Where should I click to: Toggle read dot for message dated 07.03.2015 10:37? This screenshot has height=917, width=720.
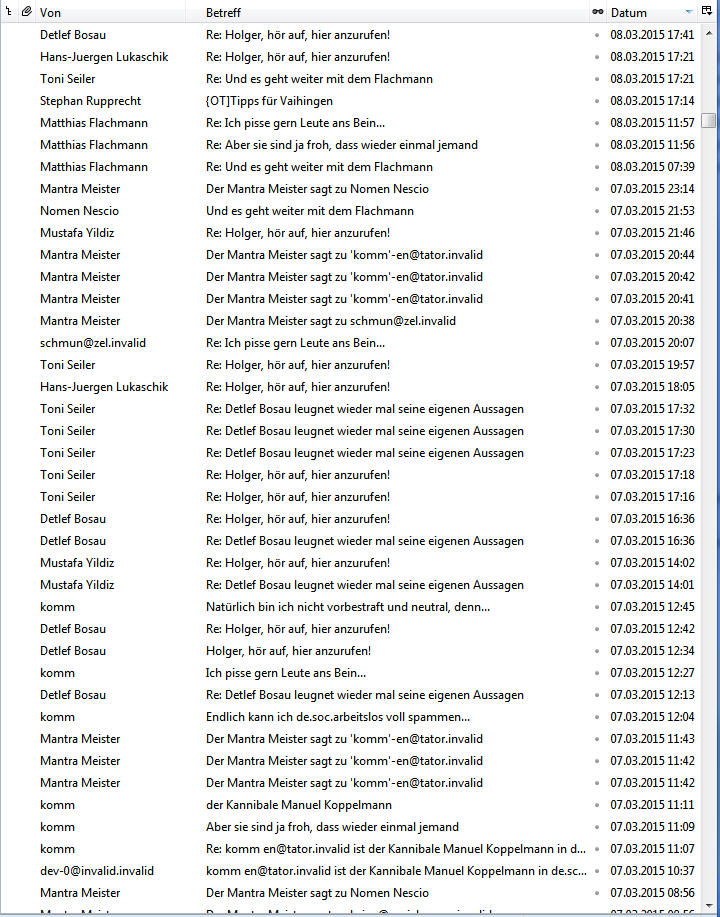coord(597,871)
